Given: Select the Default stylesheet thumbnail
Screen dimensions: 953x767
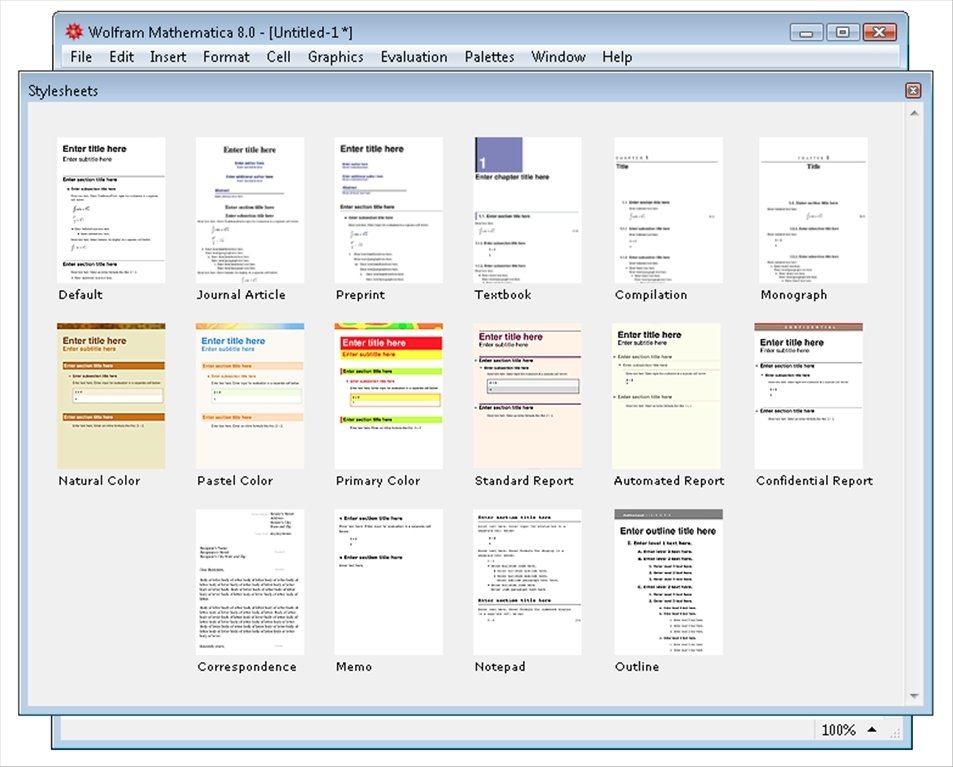Looking at the screenshot, I should coord(111,210).
